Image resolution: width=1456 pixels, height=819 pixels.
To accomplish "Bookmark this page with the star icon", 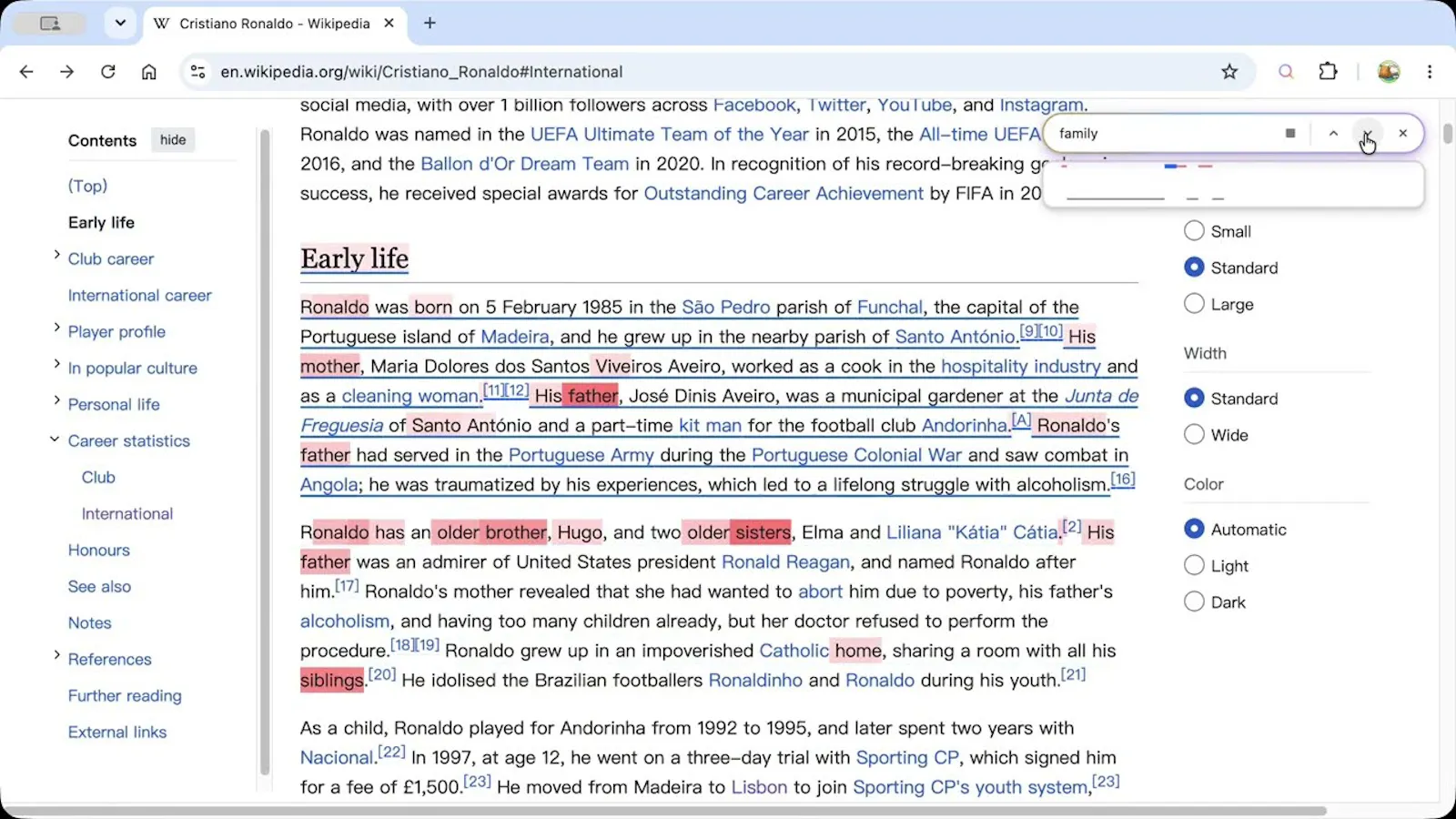I will (x=1229, y=72).
